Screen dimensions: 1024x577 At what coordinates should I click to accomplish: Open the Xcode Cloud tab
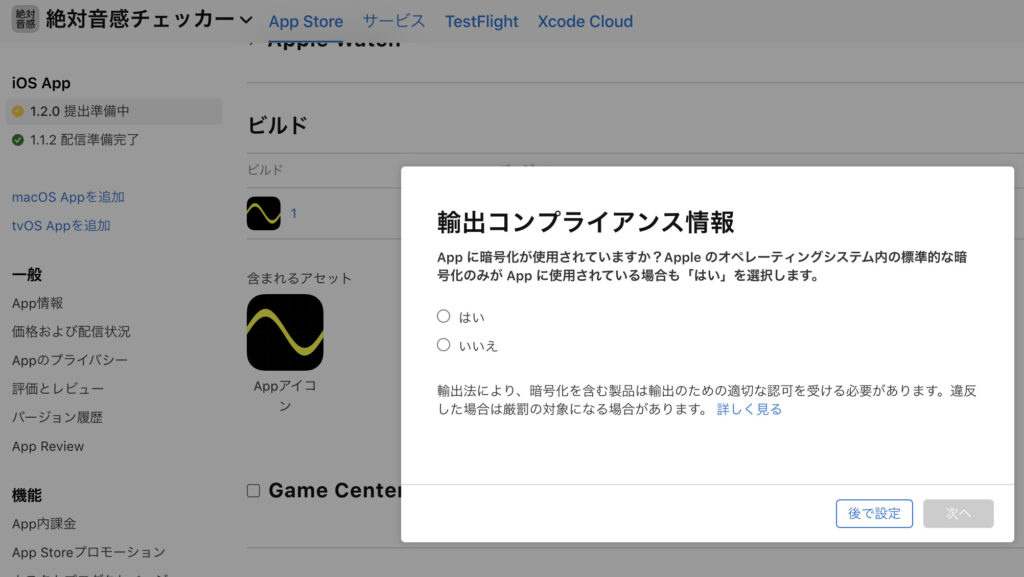(x=585, y=22)
